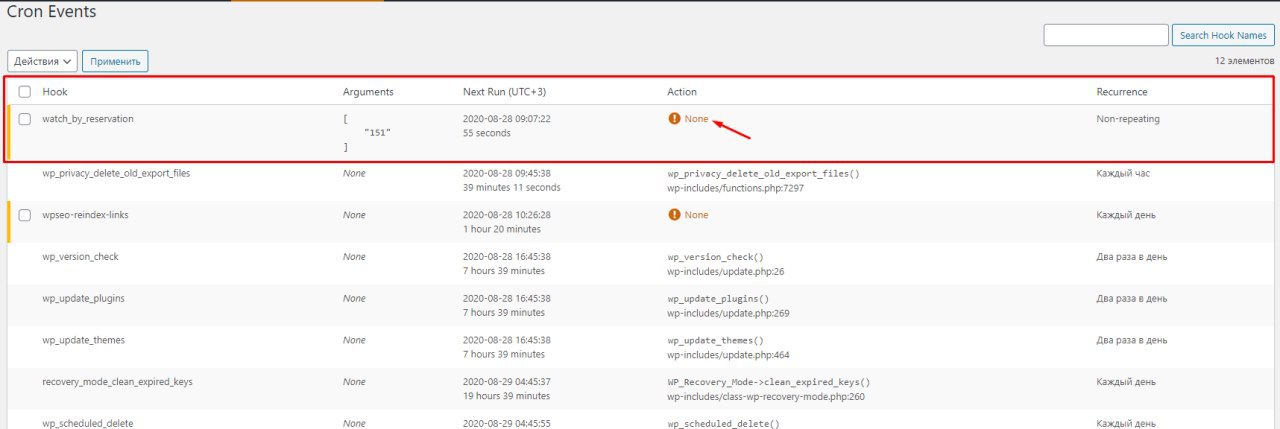
Task: Click the wp_privacy_delete_old_export_files() action text
Action: tap(764, 173)
